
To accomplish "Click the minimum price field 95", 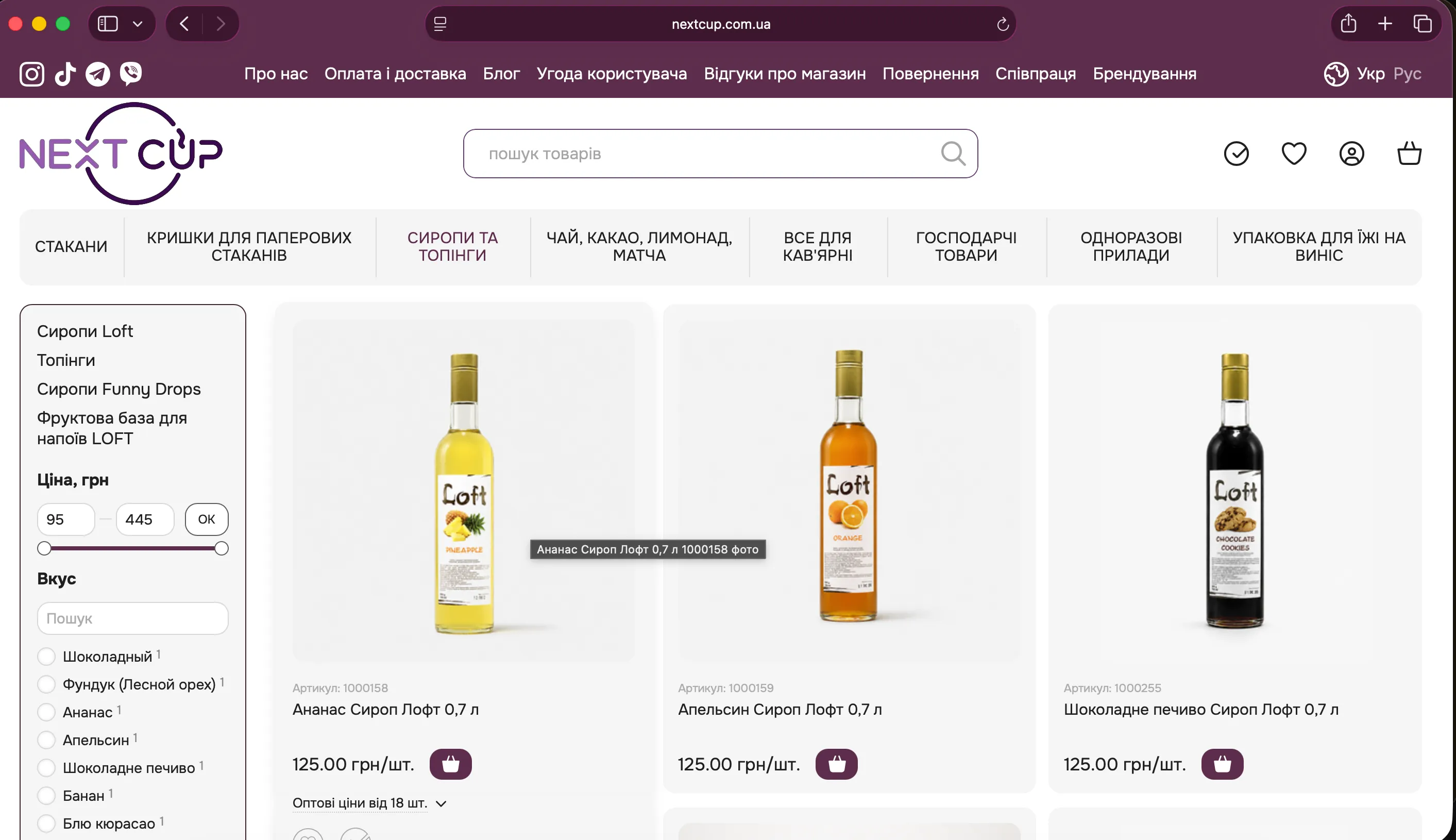I will click(66, 519).
